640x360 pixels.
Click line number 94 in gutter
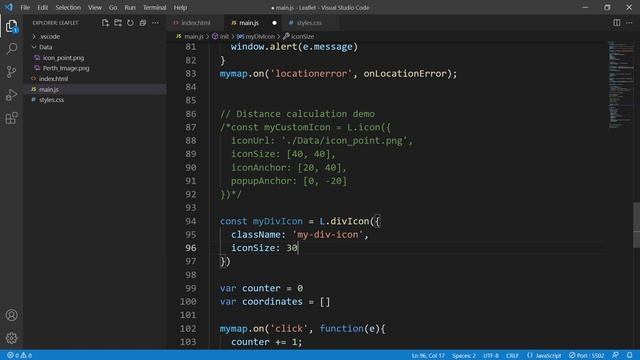pos(191,221)
